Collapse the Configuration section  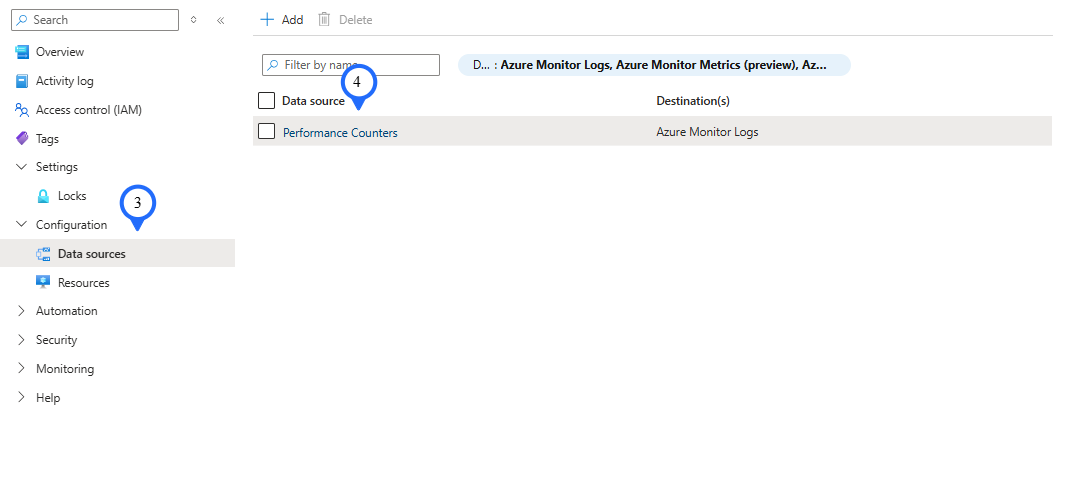(x=22, y=225)
